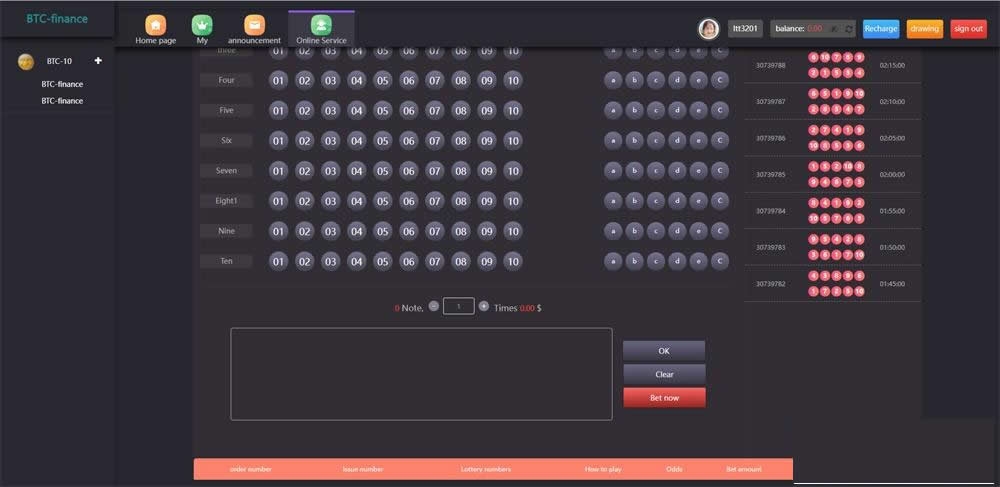The height and width of the screenshot is (487, 1000).
Task: Click the Clear button
Action: (664, 374)
